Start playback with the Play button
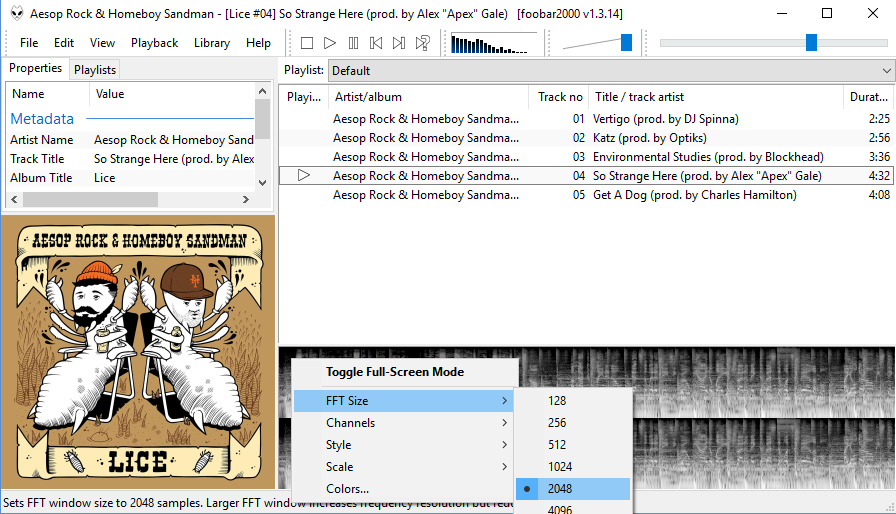Image resolution: width=896 pixels, height=514 pixels. point(330,43)
